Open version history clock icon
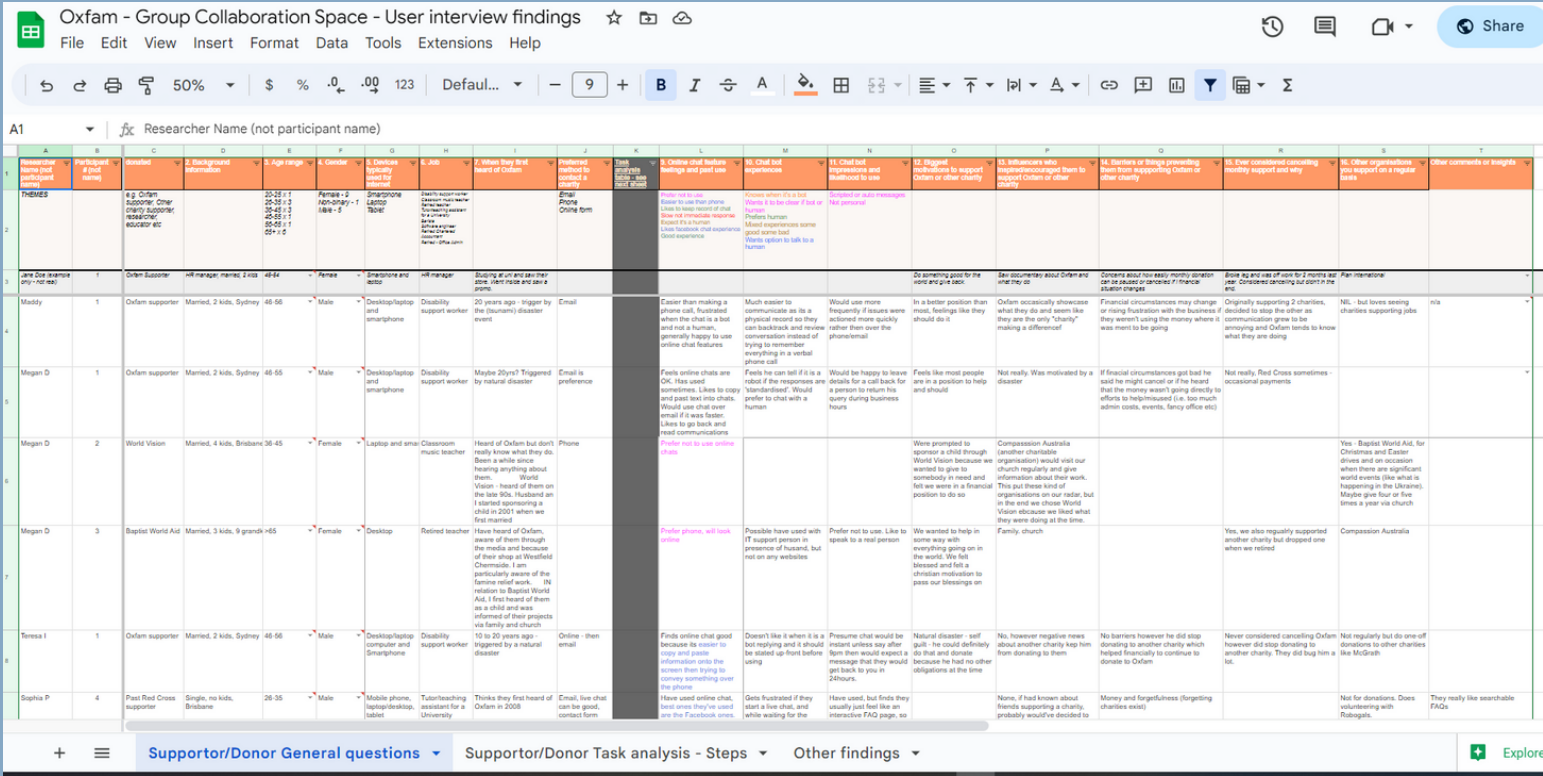This screenshot has width=1543, height=776. pyautogui.click(x=1272, y=27)
